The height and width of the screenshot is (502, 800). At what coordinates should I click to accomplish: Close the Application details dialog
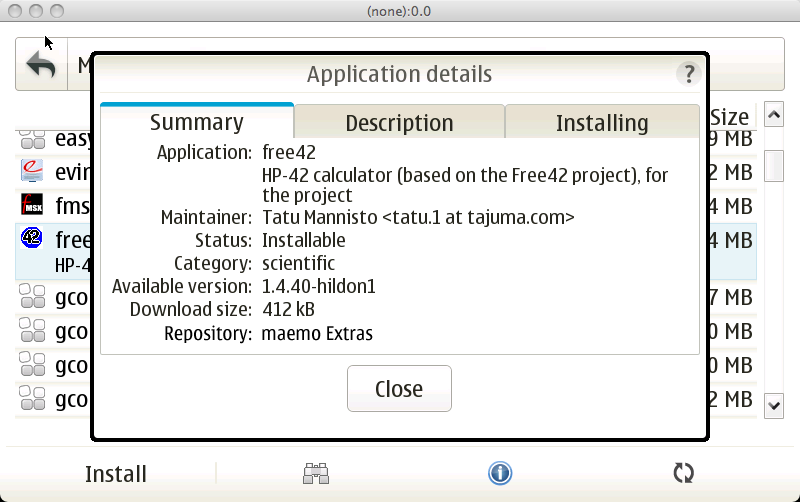point(399,389)
